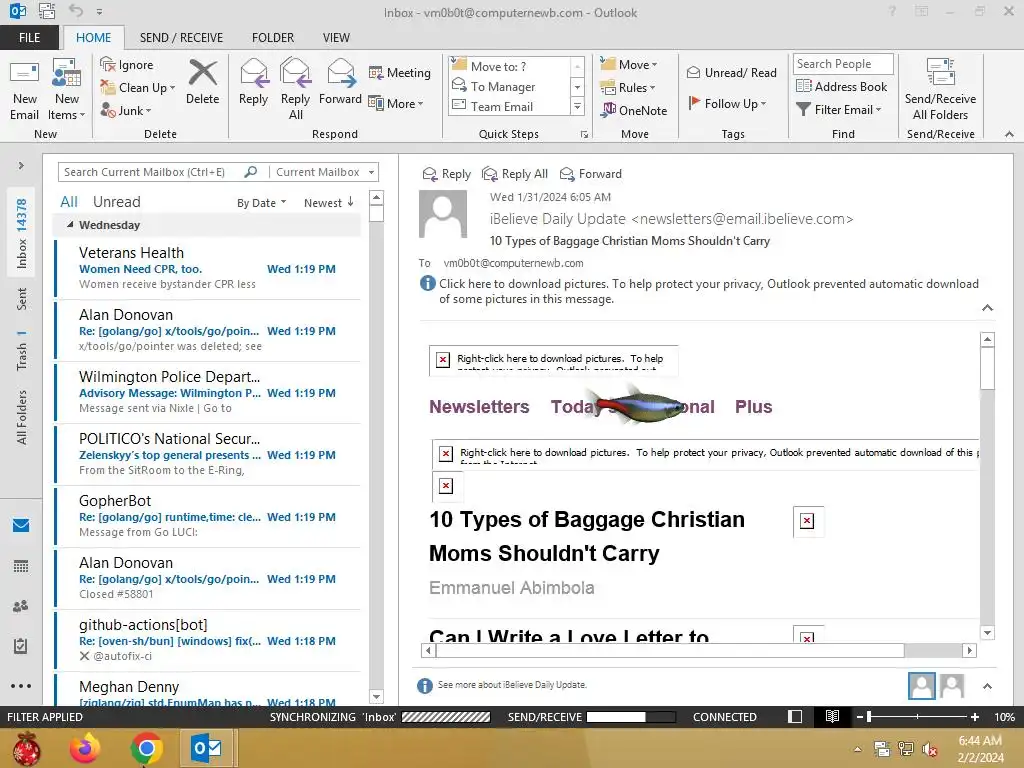
Task: Open the FILE tab
Action: coord(29,37)
